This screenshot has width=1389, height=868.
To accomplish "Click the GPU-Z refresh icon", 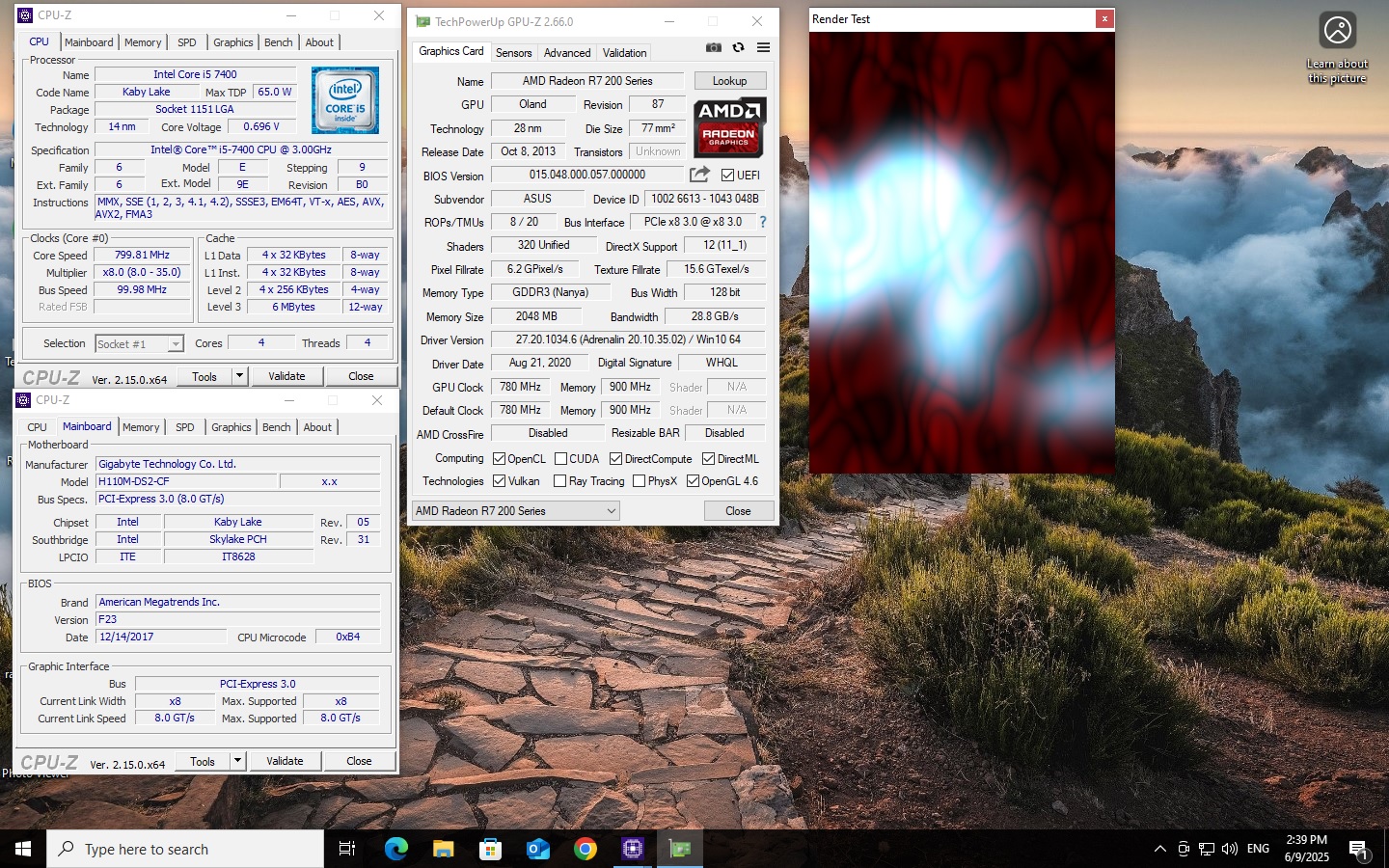I will pyautogui.click(x=738, y=47).
